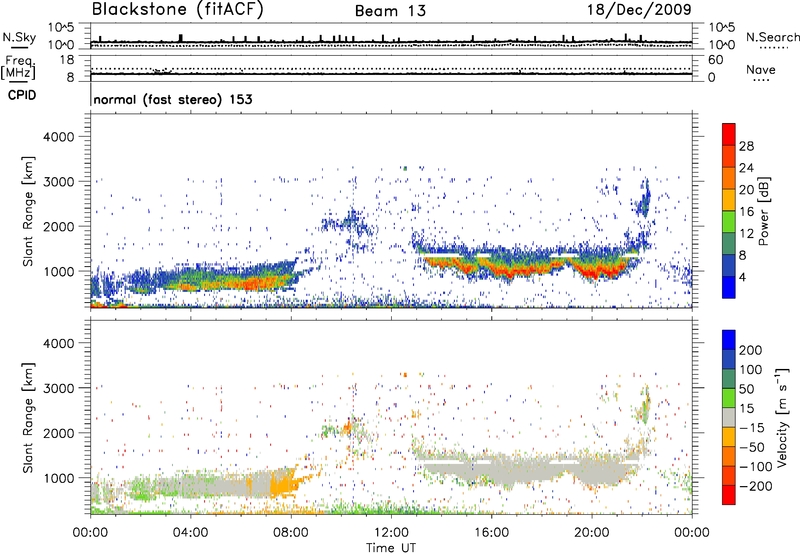Click the 'Beam 13' label
This screenshot has height=554, width=800.
coord(390,11)
